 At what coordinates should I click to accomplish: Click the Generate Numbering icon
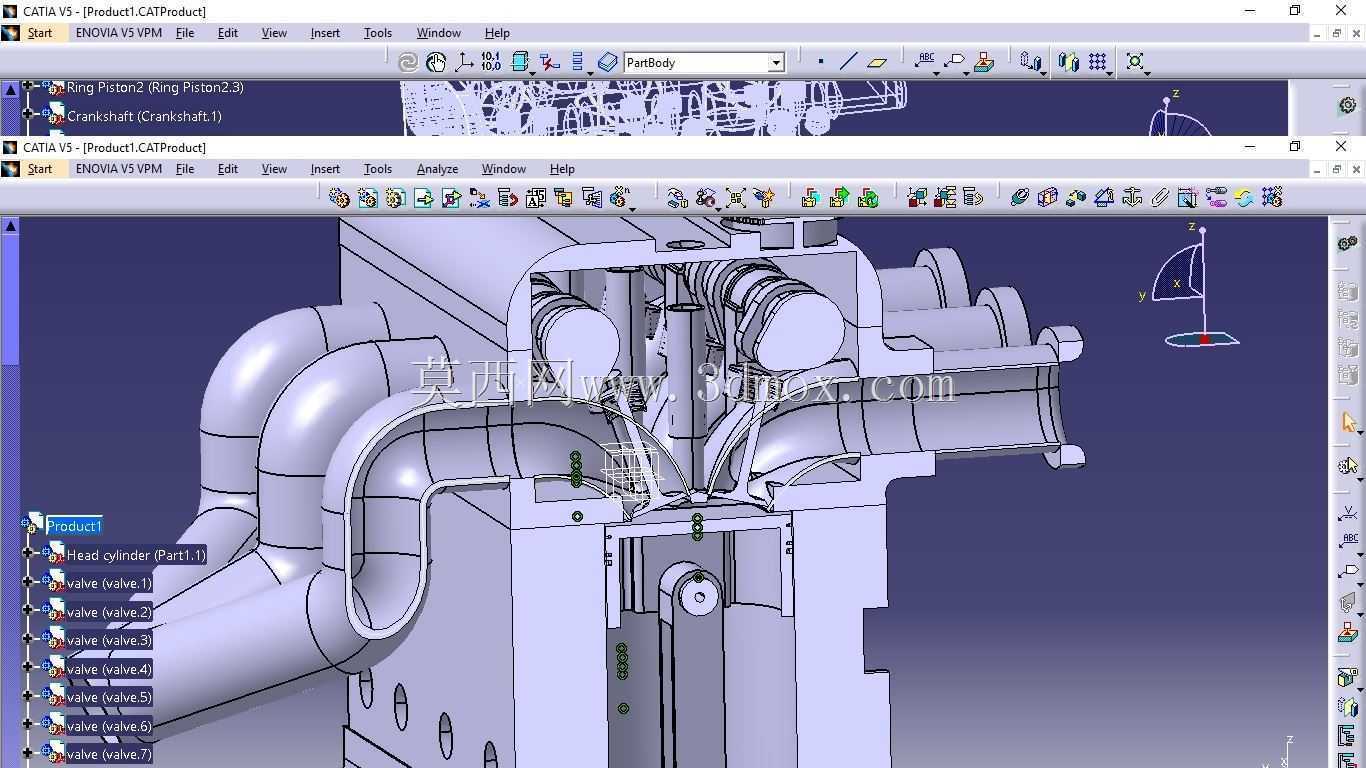[535, 197]
